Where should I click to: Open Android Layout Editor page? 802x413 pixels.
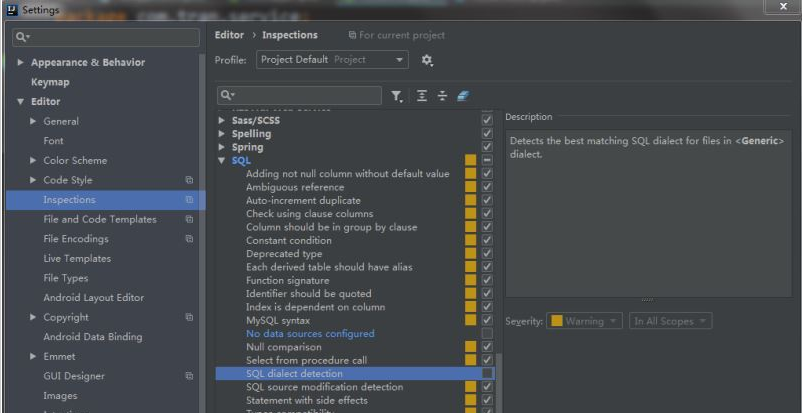pyautogui.click(x=94, y=297)
